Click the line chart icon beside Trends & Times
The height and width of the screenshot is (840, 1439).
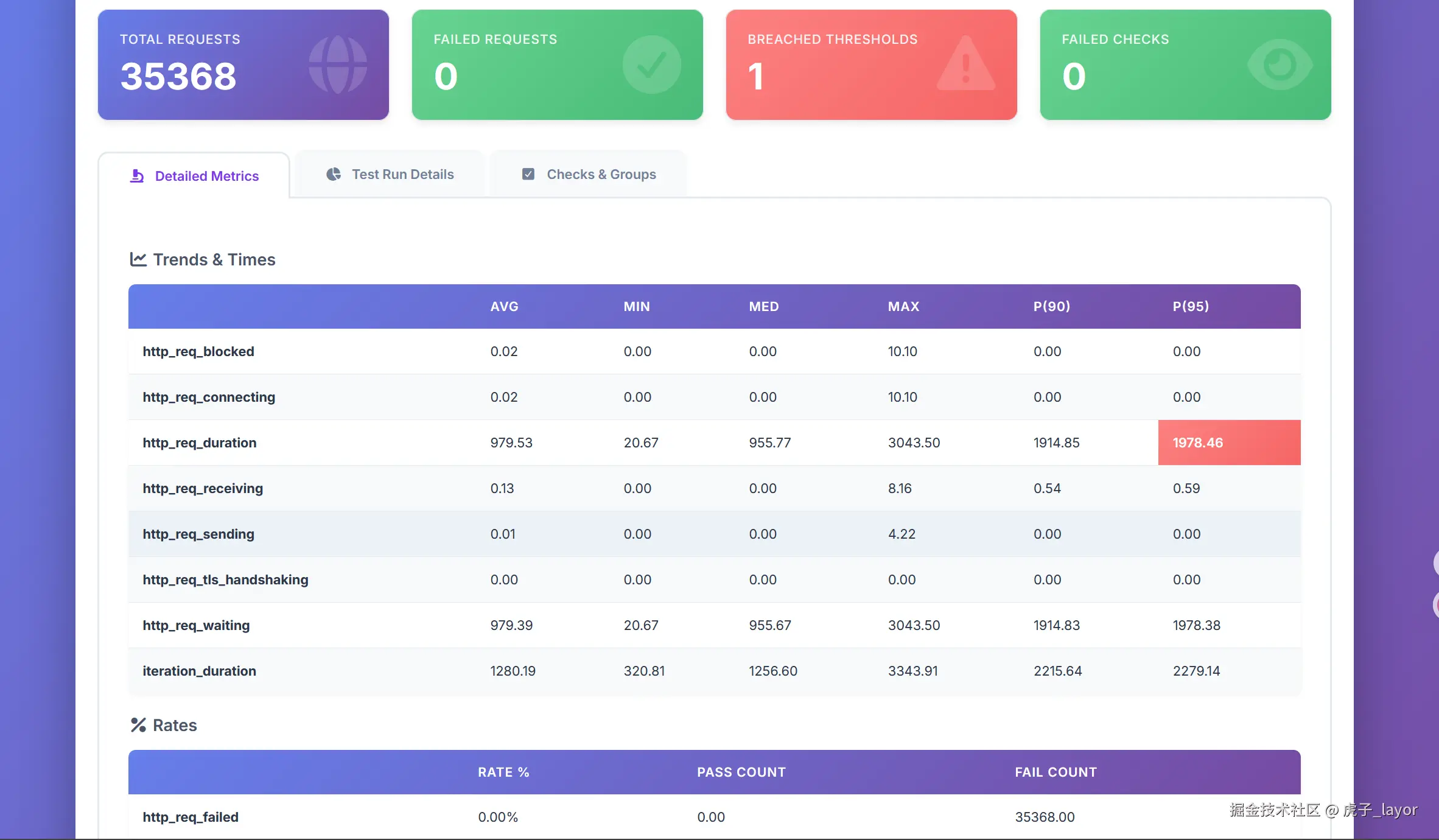[x=138, y=259]
